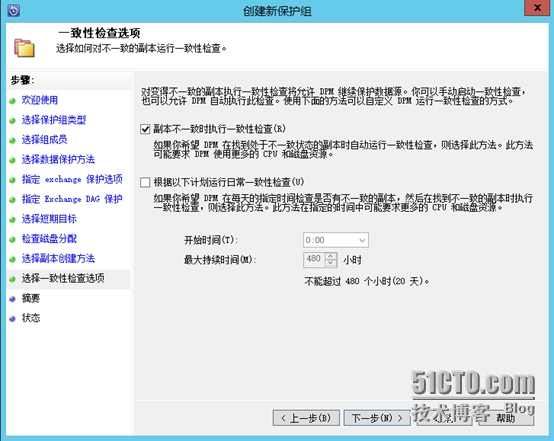This screenshot has height=441, width=554.
Task: Click the 开始时间(T) label
Action: pyautogui.click(x=211, y=240)
